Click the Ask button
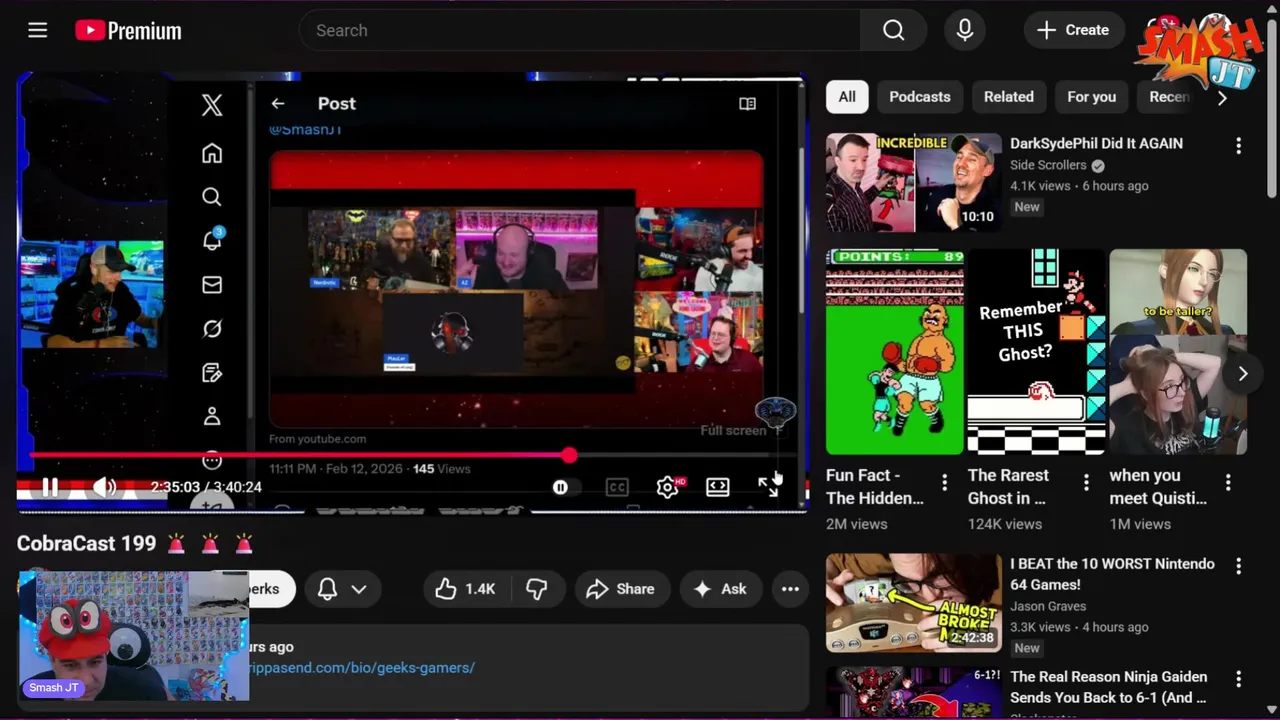 click(x=720, y=589)
